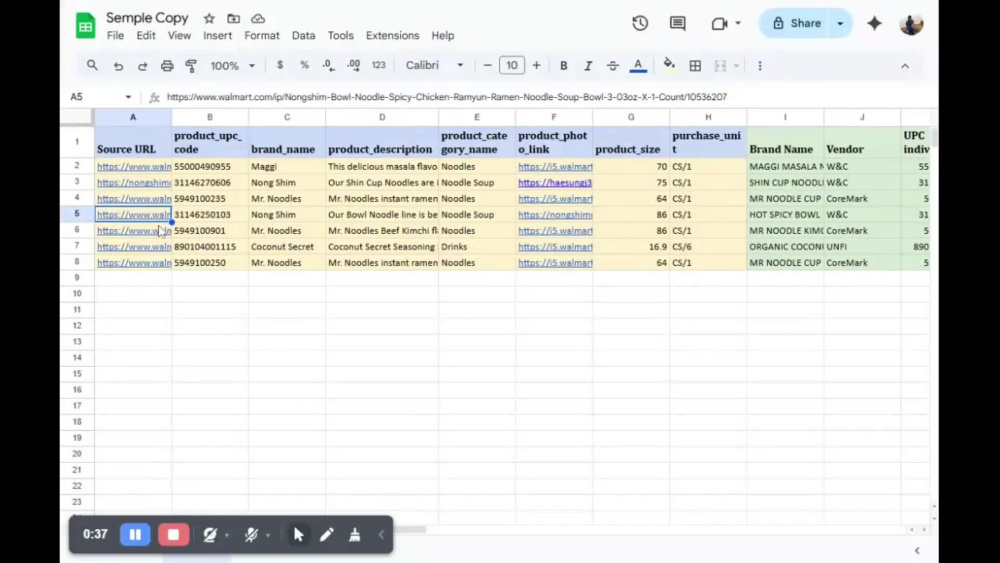The width and height of the screenshot is (1000, 563).
Task: Open the merge cells type dropdown
Action: click(x=737, y=66)
